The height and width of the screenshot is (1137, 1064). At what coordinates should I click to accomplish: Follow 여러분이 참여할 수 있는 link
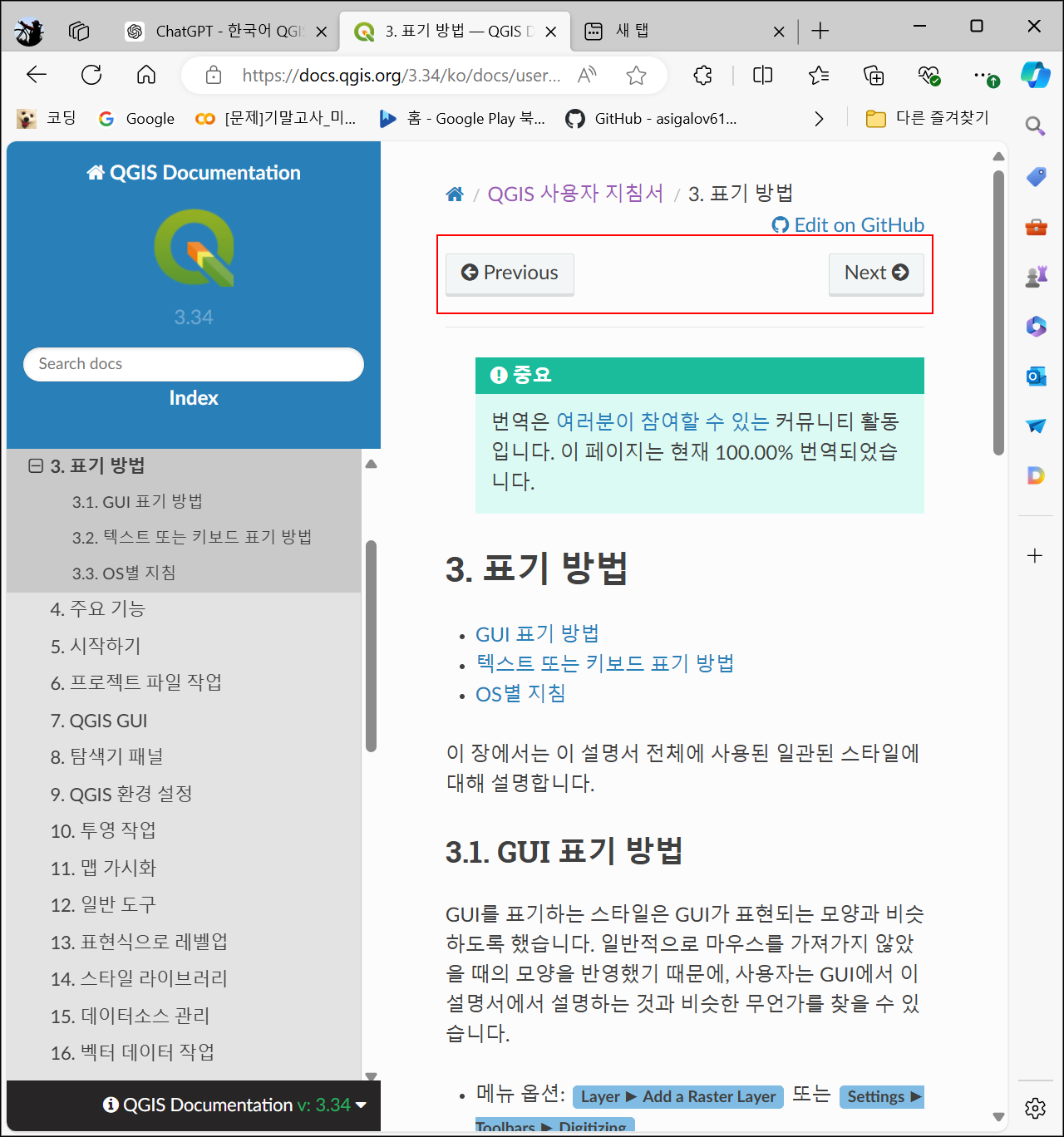(x=663, y=421)
